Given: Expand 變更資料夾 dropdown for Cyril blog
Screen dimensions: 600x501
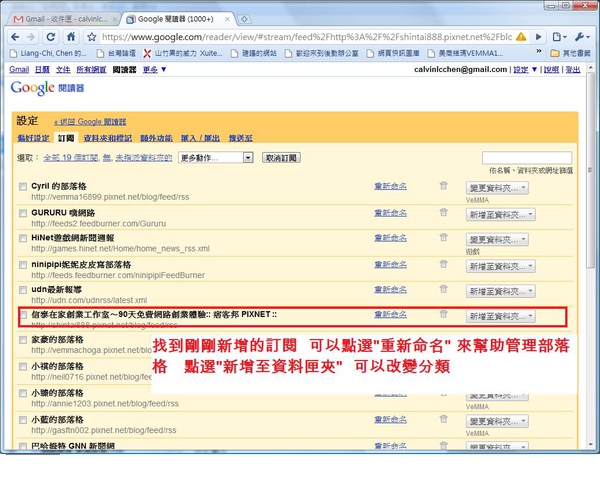Looking at the screenshot, I should 497,187.
